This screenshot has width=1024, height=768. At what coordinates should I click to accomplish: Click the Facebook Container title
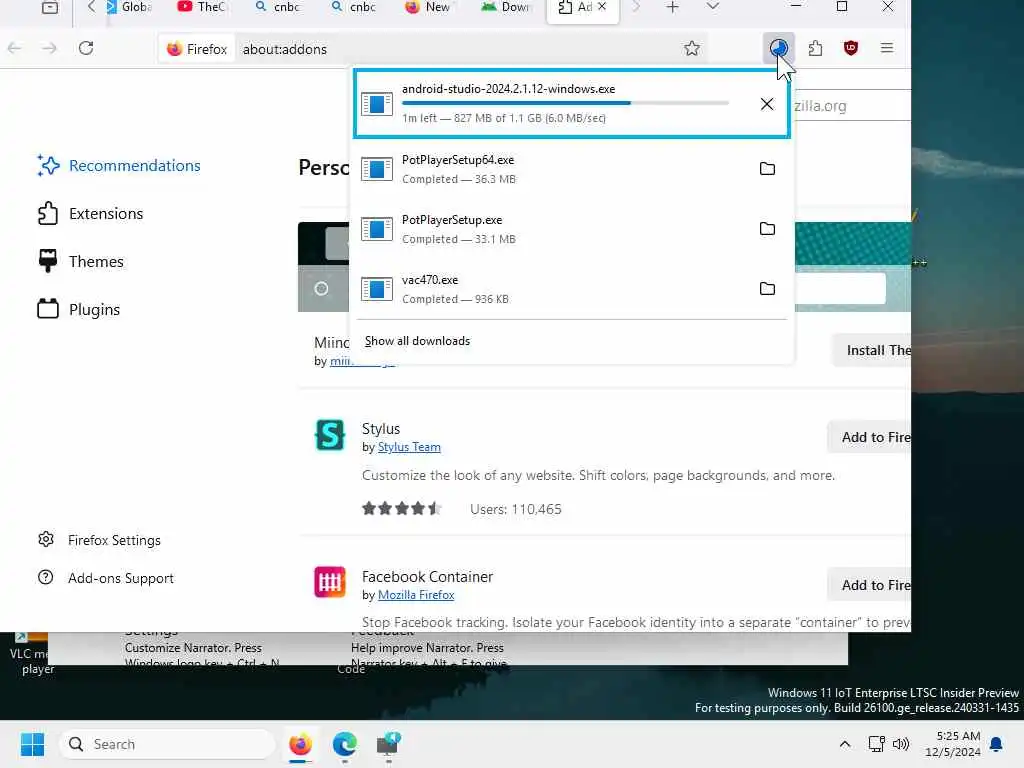point(427,577)
